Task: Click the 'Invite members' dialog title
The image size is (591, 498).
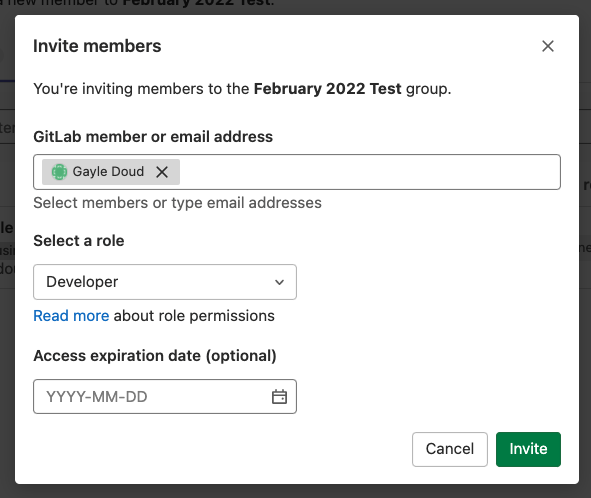Action: coord(97,46)
